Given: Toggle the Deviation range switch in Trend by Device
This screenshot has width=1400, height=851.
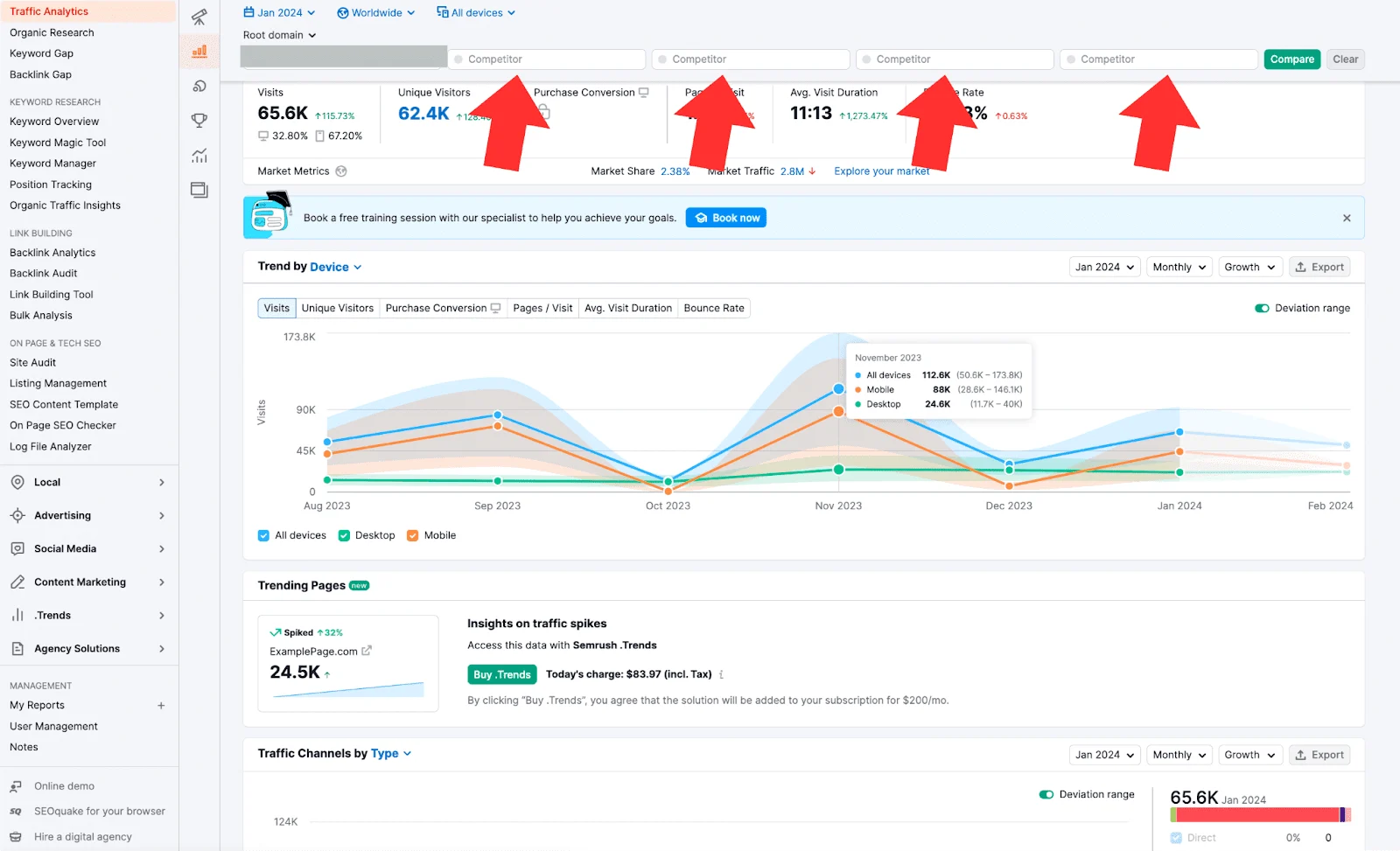Looking at the screenshot, I should click(1261, 308).
